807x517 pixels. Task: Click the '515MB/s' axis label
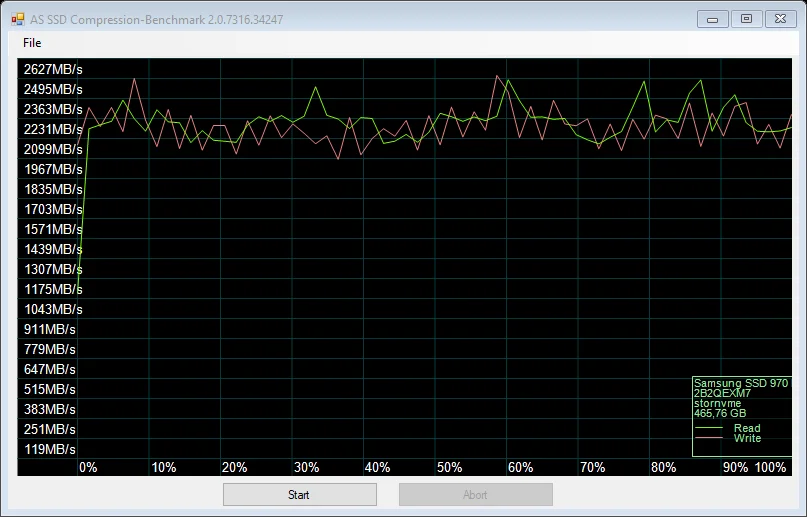coord(49,389)
